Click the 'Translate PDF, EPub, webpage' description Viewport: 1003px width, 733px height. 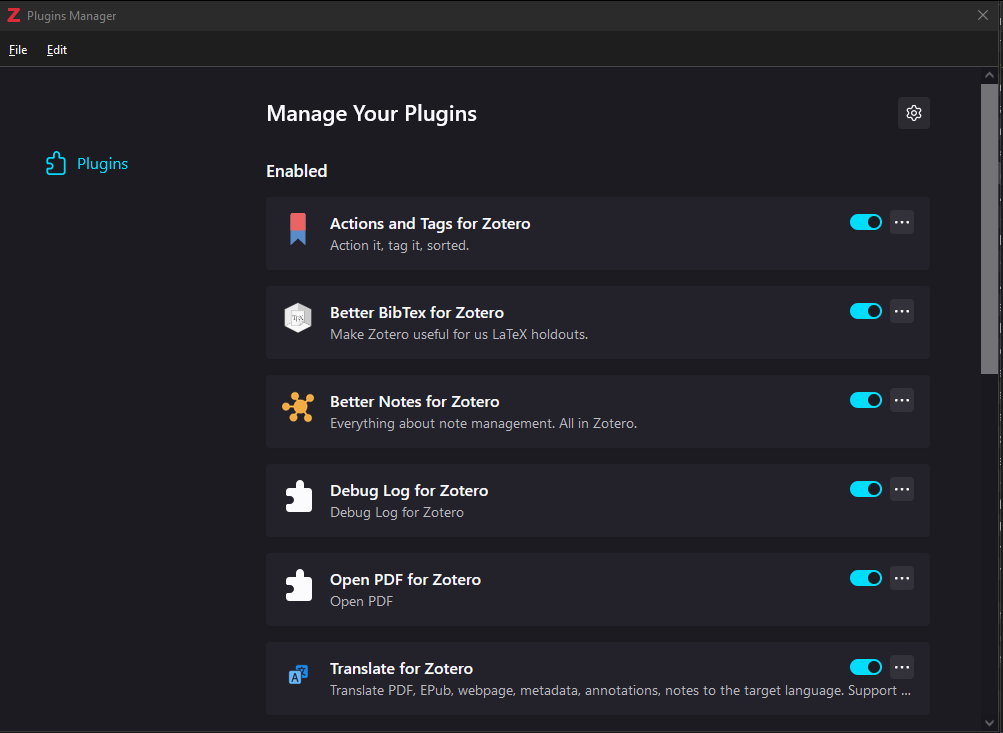pyautogui.click(x=620, y=691)
